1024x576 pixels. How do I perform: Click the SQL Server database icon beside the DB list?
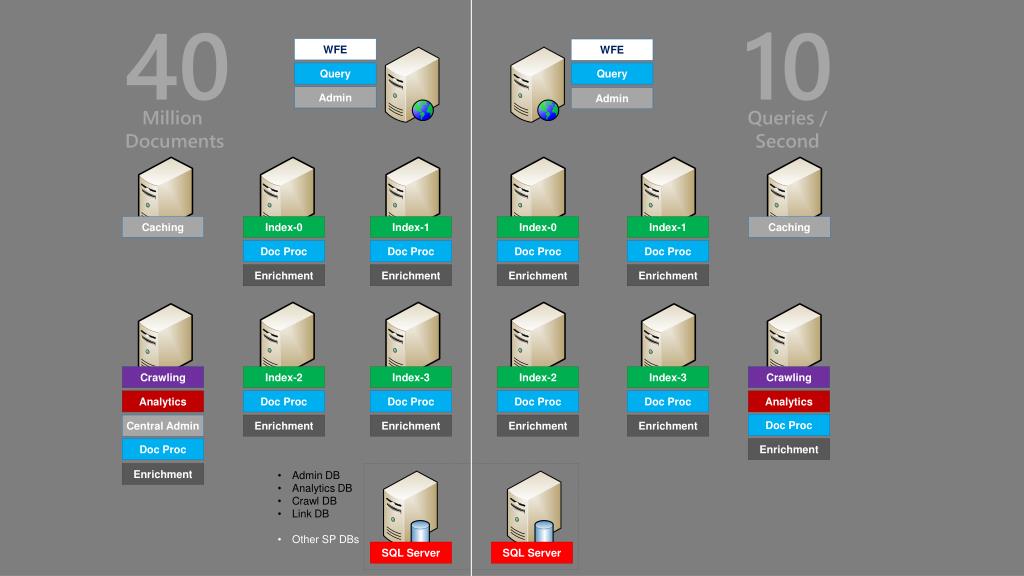tap(410, 507)
